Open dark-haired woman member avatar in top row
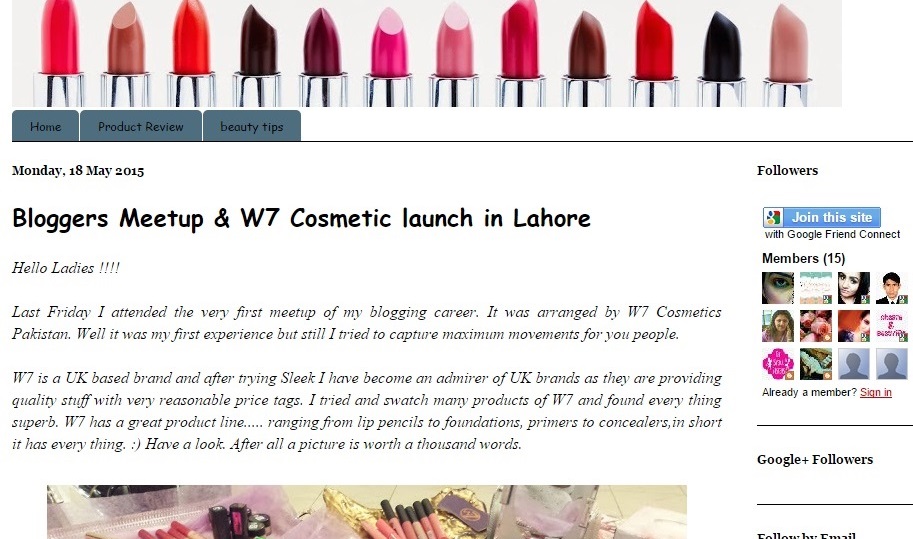This screenshot has height=539, width=913. pos(853,288)
